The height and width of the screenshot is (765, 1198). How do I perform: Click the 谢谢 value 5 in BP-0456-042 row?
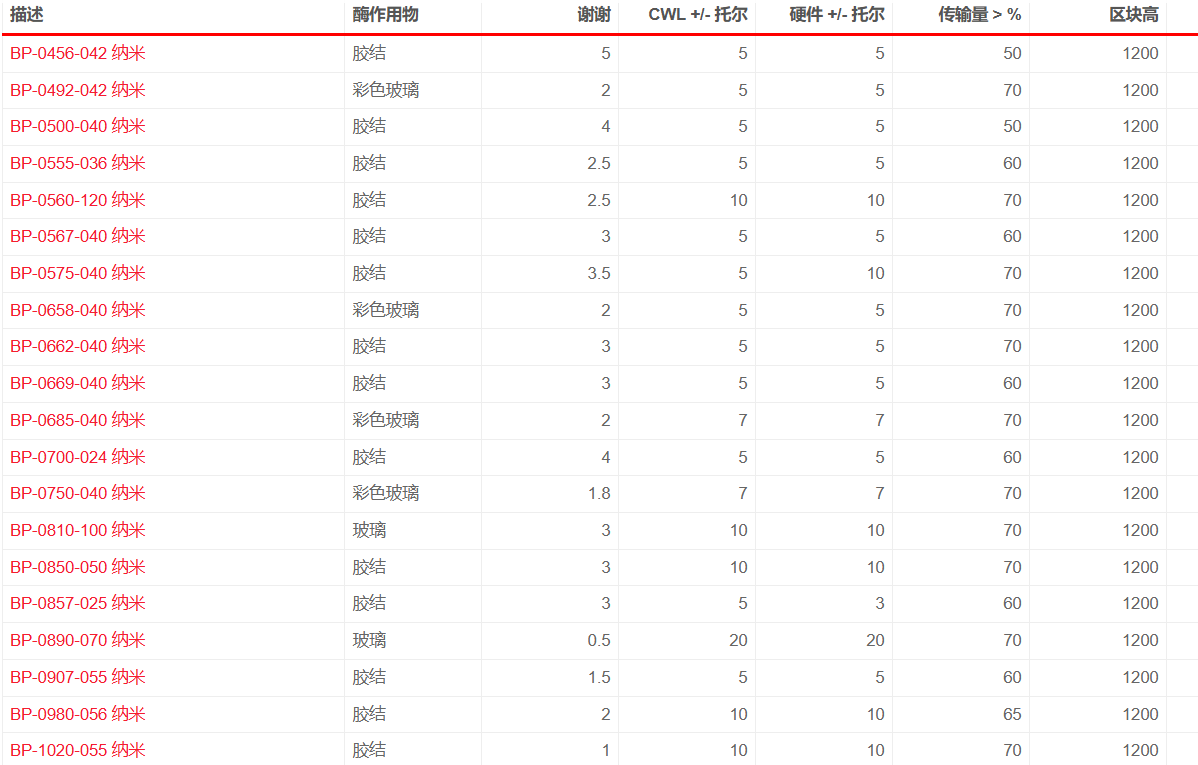pos(606,53)
